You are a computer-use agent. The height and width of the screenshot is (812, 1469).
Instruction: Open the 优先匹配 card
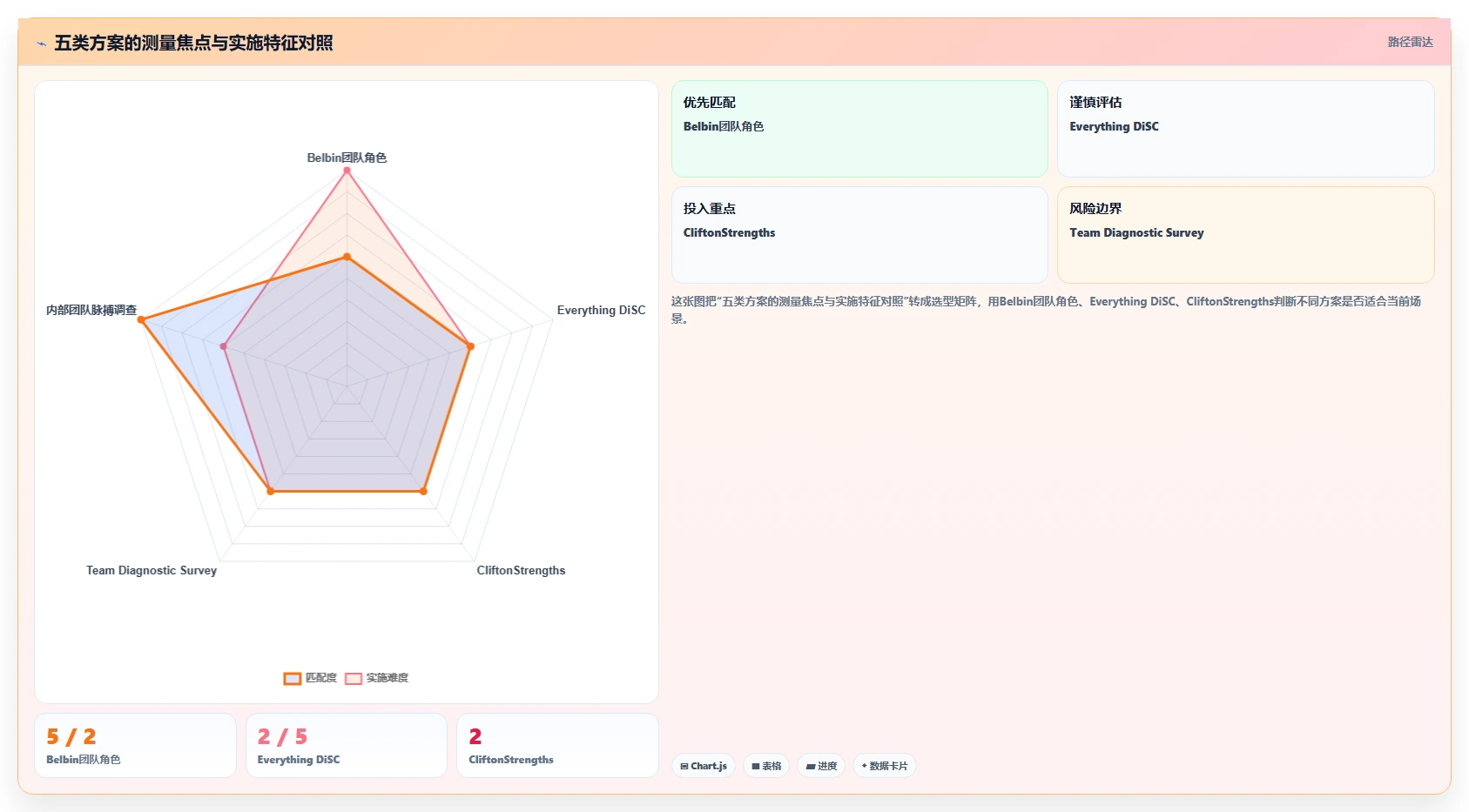click(859, 129)
